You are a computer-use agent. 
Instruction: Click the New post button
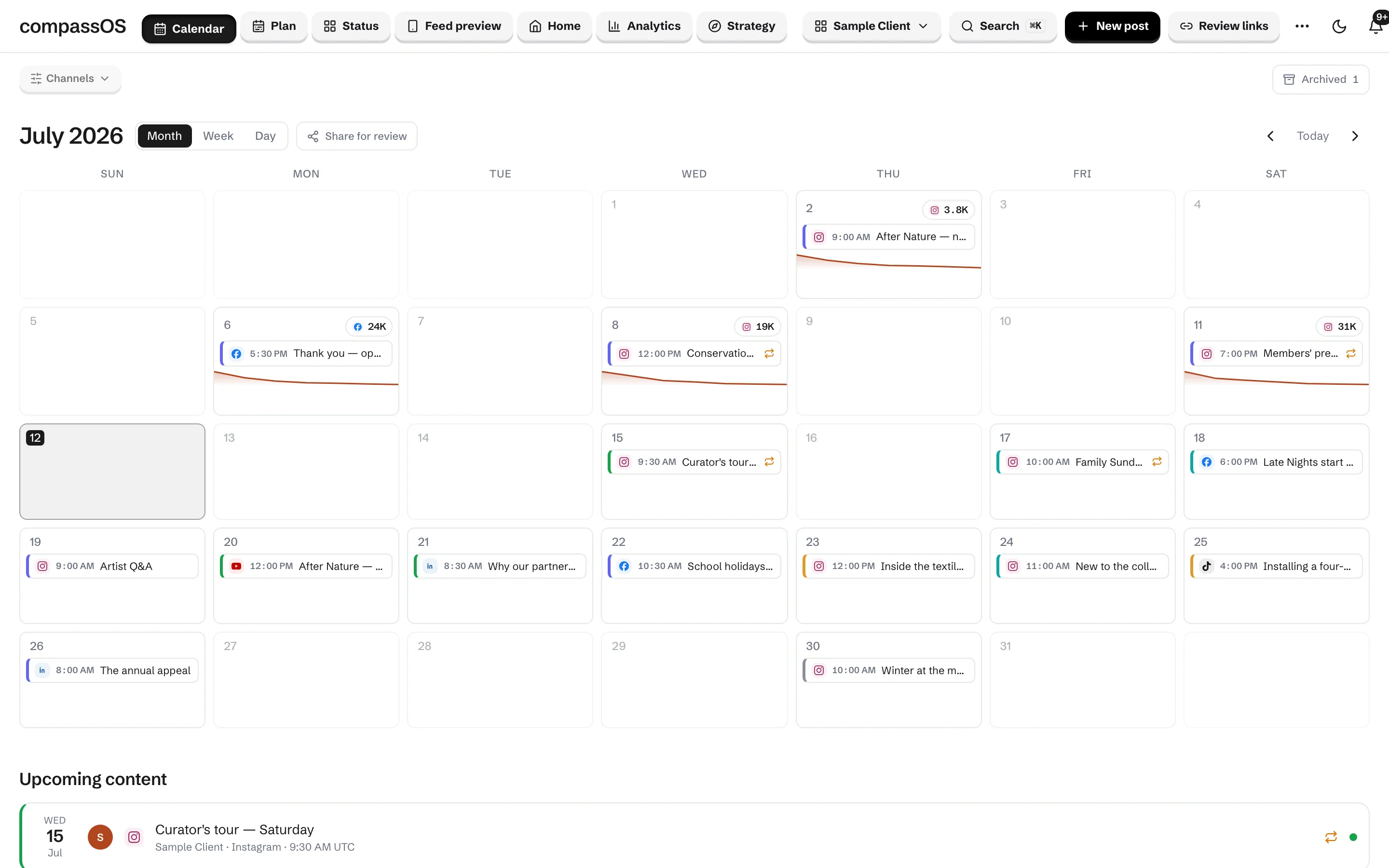(x=1112, y=27)
